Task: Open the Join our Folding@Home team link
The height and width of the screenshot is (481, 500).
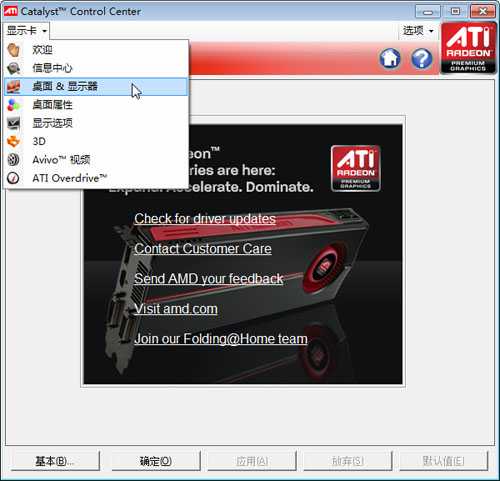Action: [x=221, y=339]
